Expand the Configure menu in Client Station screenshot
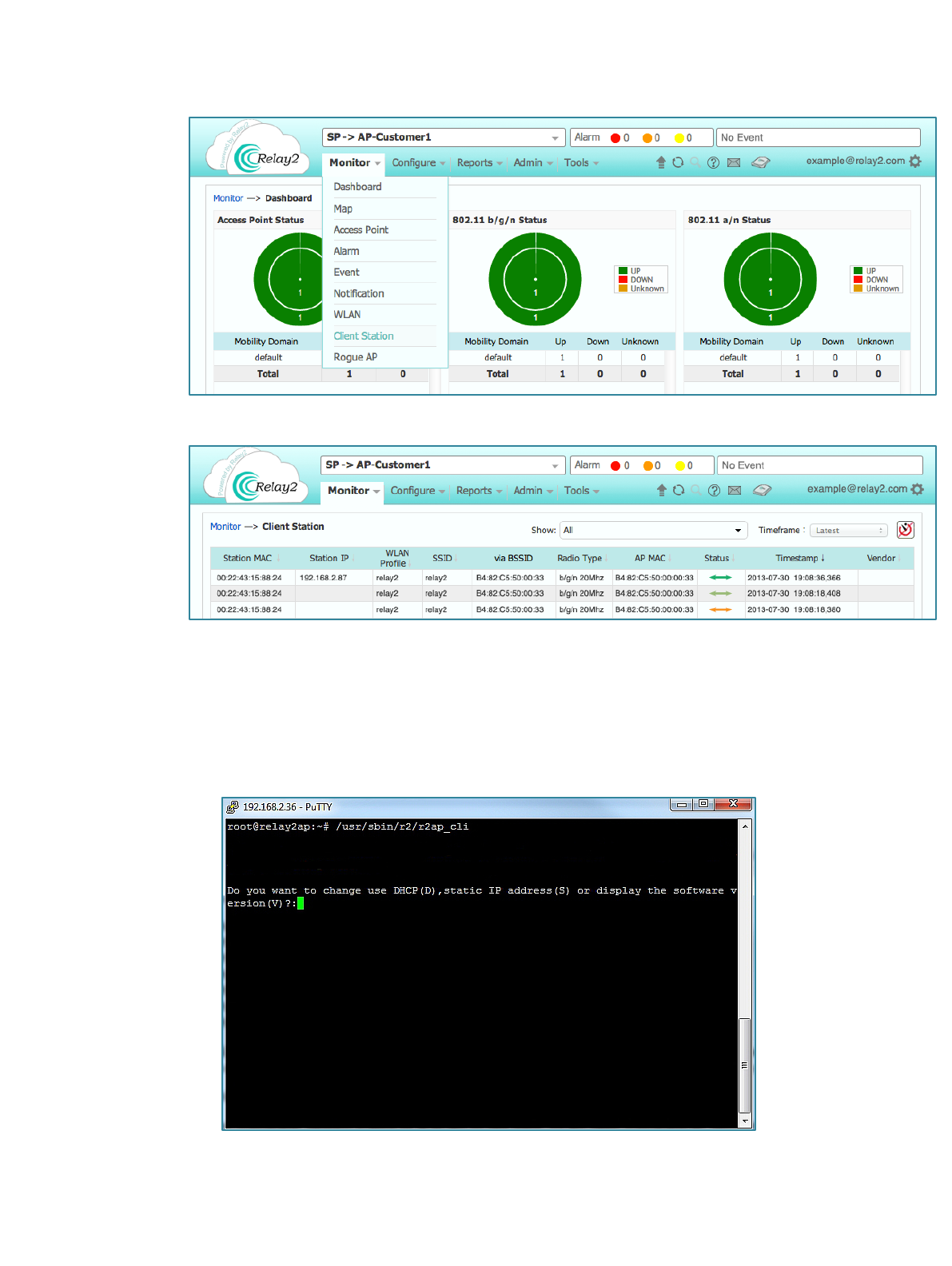The width and height of the screenshot is (952, 1266). coord(418,491)
